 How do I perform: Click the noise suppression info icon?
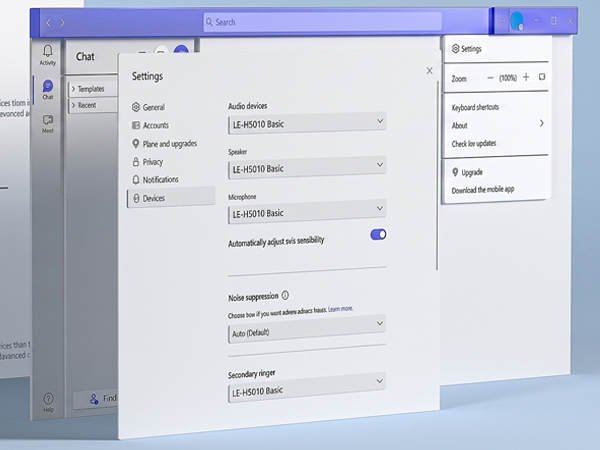[285, 295]
